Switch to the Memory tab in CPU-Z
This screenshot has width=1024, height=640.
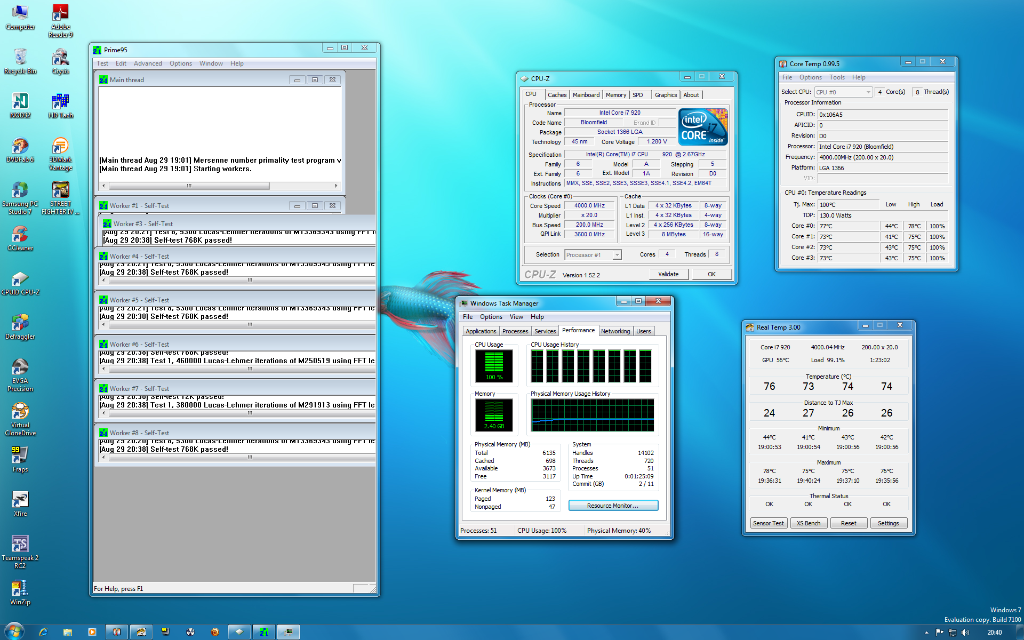616,95
